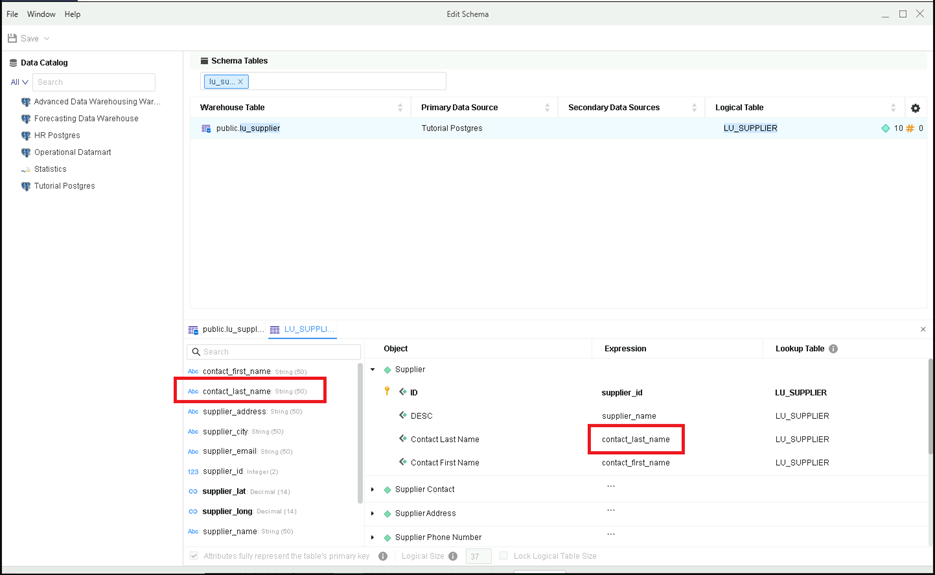Viewport: 935px width, 575px height.
Task: Click the Save disk icon
Action: pyautogui.click(x=12, y=38)
